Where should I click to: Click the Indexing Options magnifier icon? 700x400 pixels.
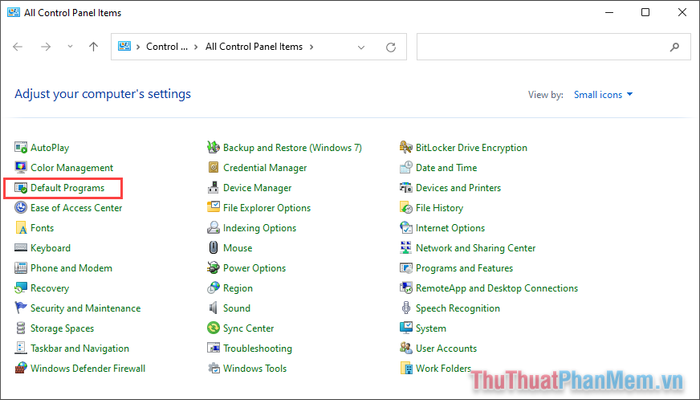point(213,228)
